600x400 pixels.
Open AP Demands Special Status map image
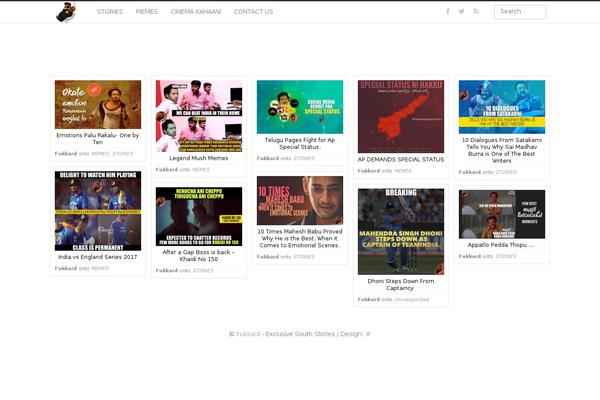401,116
